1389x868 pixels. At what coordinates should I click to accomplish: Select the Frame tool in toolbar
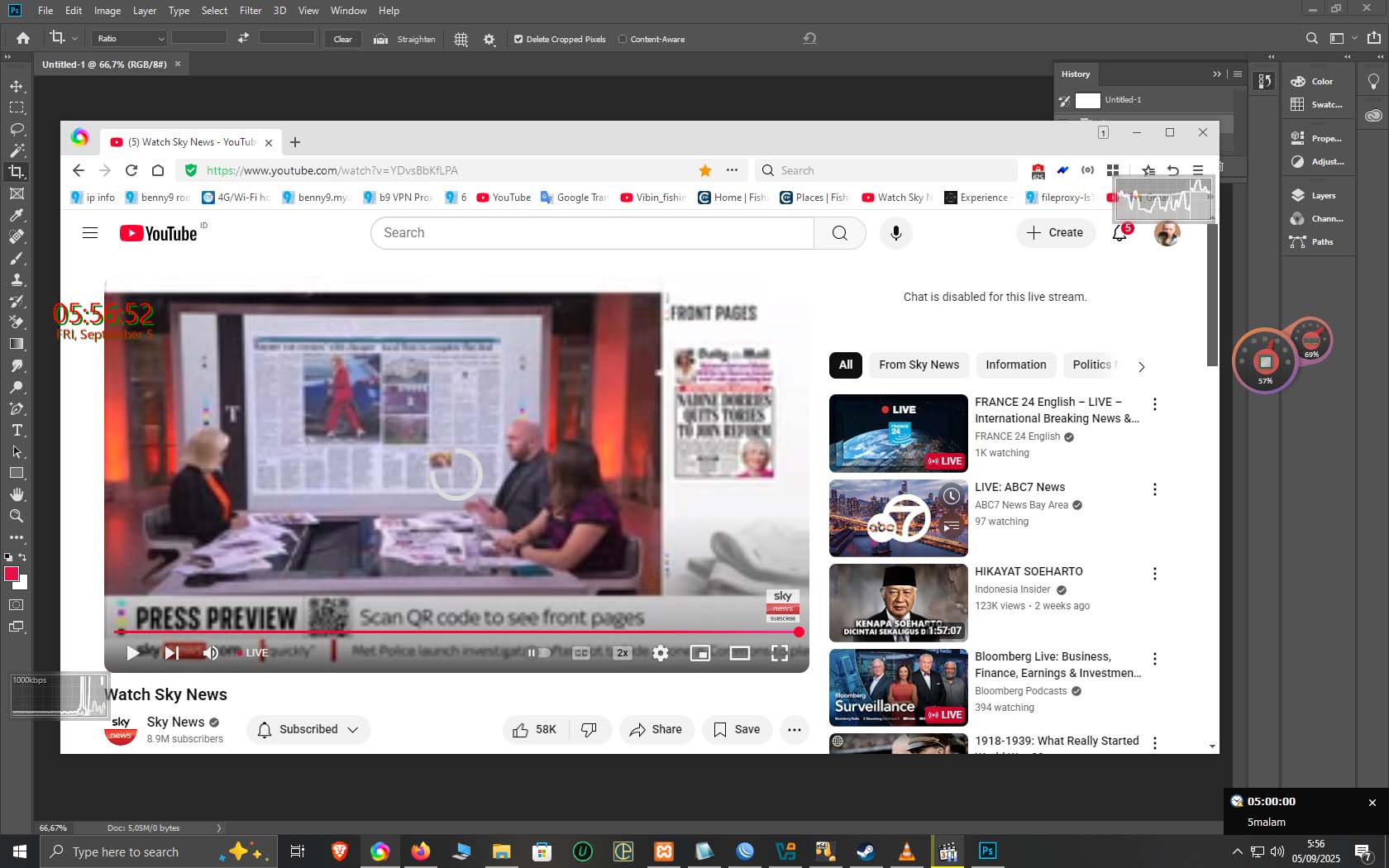coord(17,193)
